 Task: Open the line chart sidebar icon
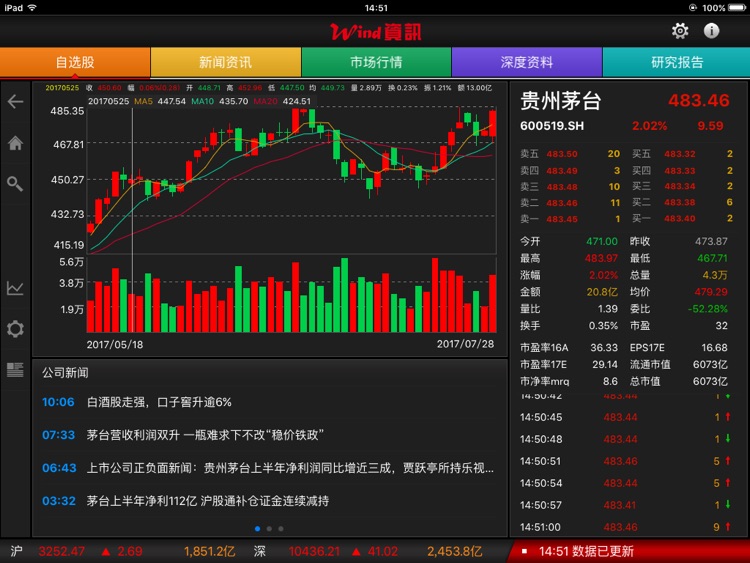(x=15, y=288)
